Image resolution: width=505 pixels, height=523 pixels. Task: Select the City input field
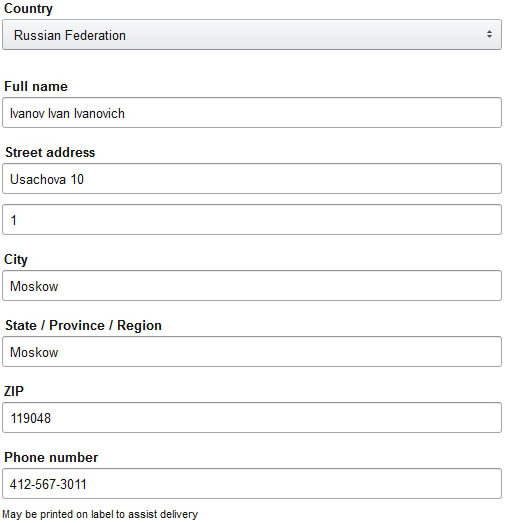coord(252,286)
